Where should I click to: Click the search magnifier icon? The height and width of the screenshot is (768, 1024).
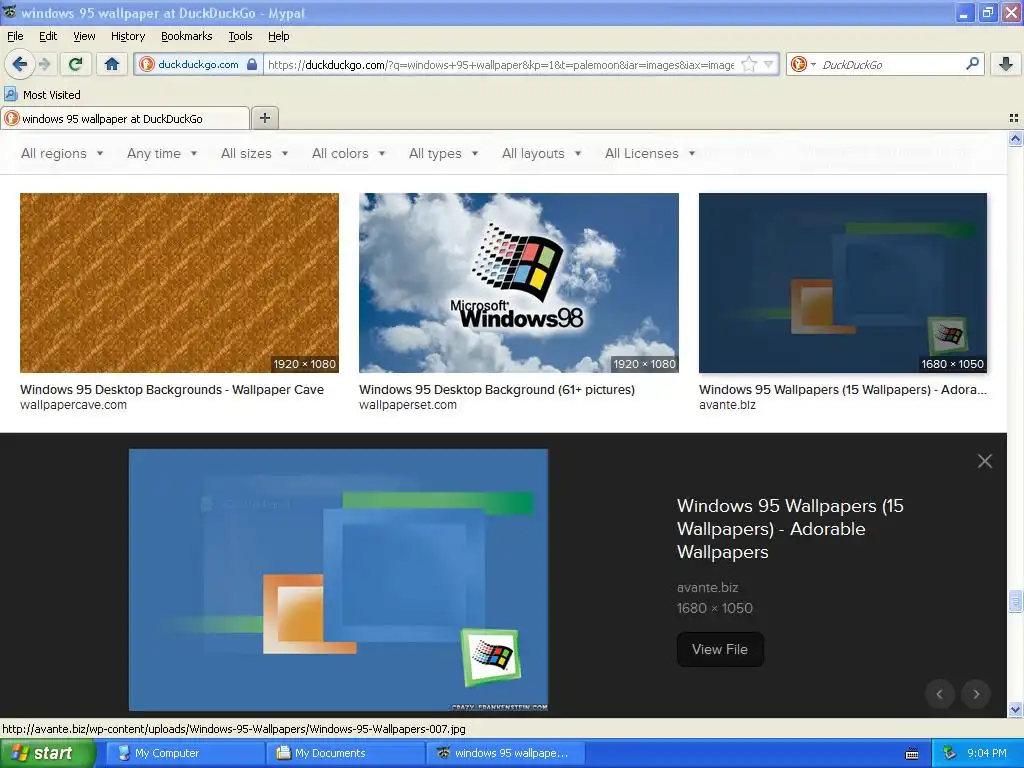click(972, 64)
